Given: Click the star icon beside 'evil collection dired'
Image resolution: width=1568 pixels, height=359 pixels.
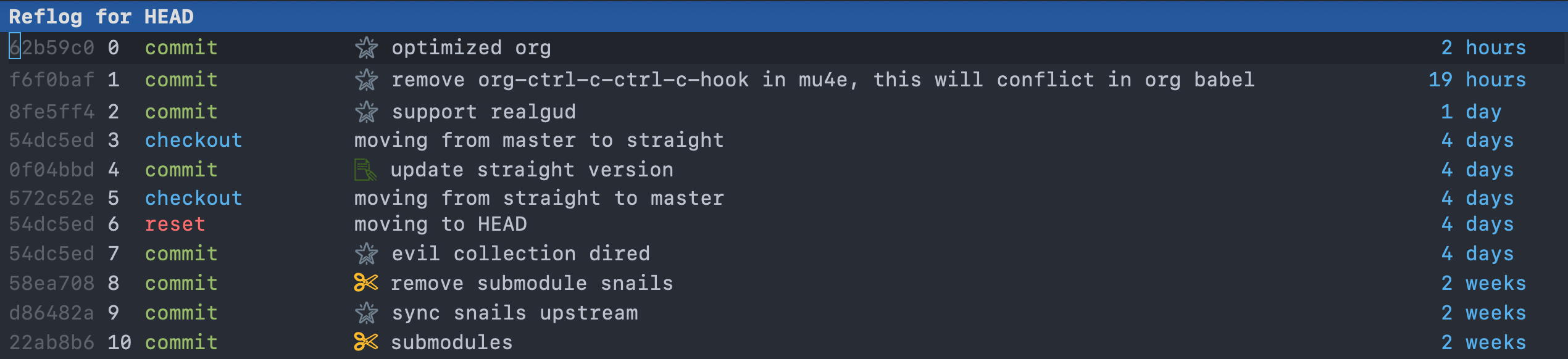Looking at the screenshot, I should 367,254.
